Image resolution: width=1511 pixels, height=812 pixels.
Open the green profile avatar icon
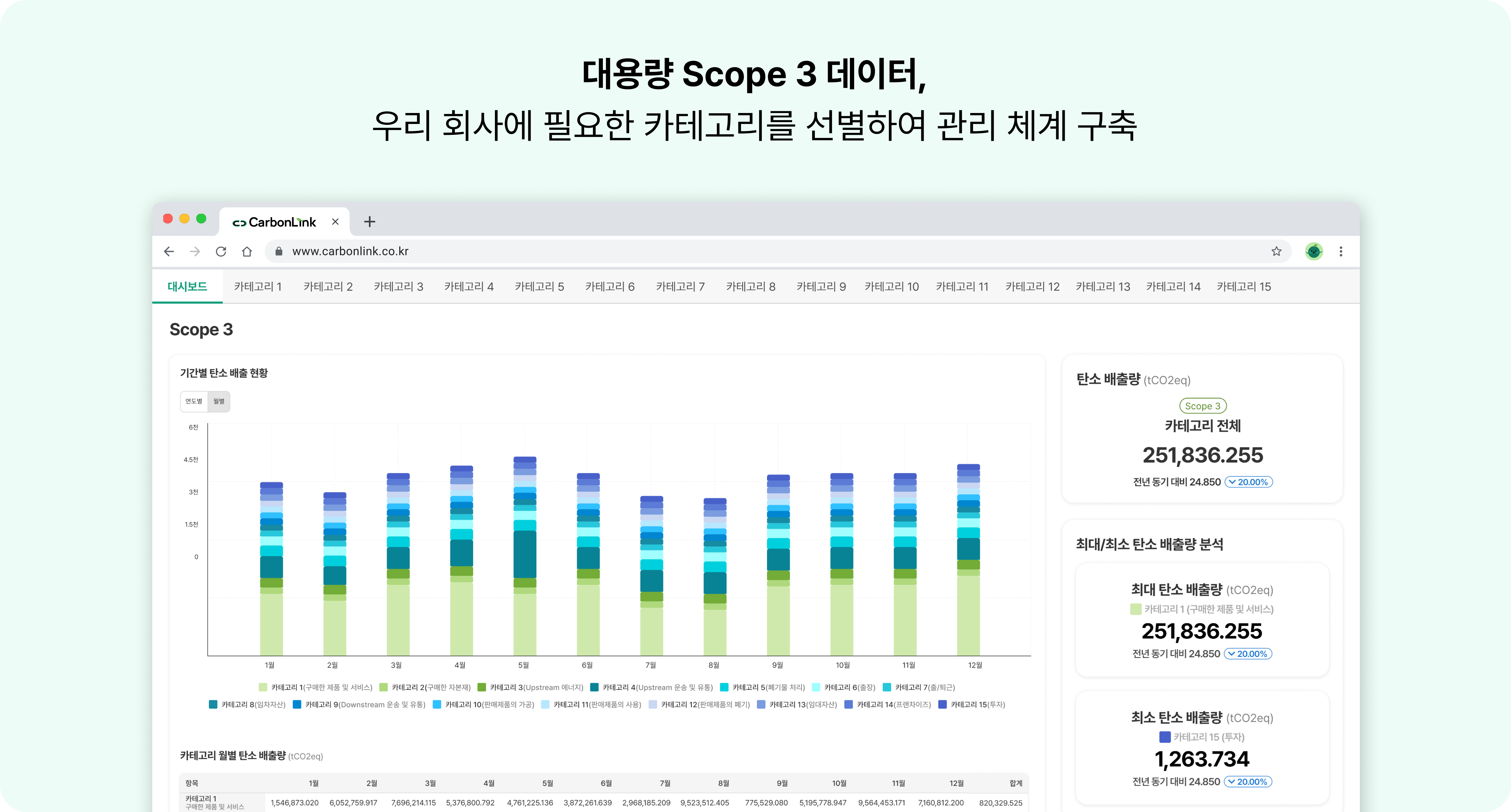tap(1314, 251)
